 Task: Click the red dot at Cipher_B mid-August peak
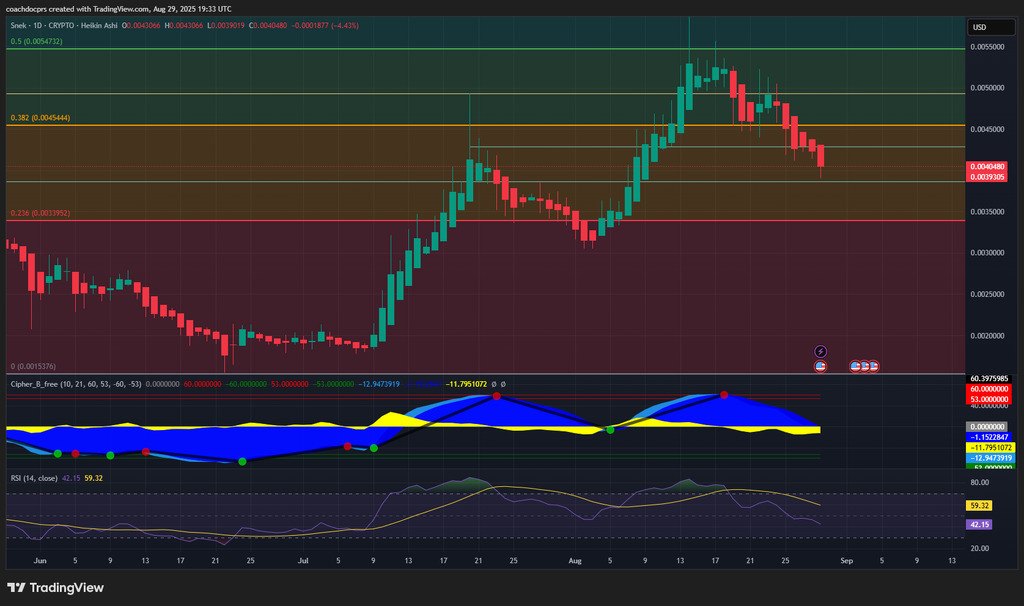723,396
